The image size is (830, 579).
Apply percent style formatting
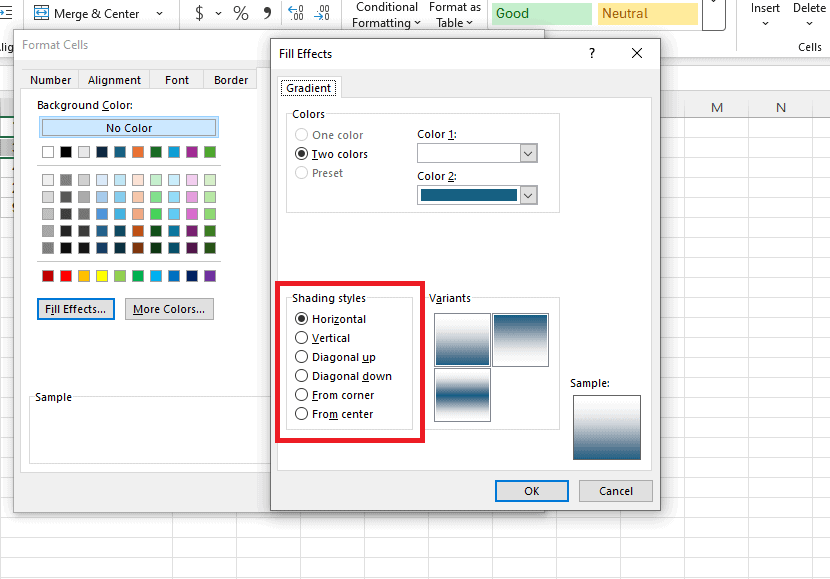point(241,13)
